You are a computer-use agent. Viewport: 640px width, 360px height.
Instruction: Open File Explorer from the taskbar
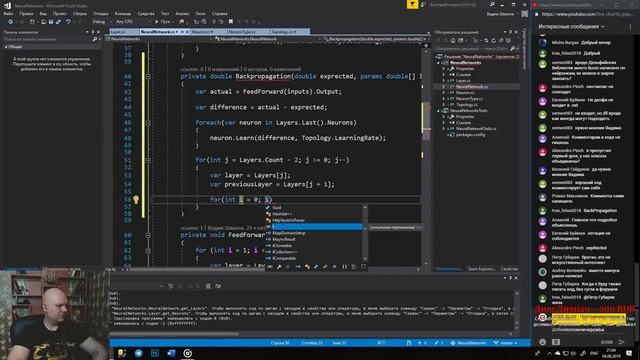click(x=122, y=353)
